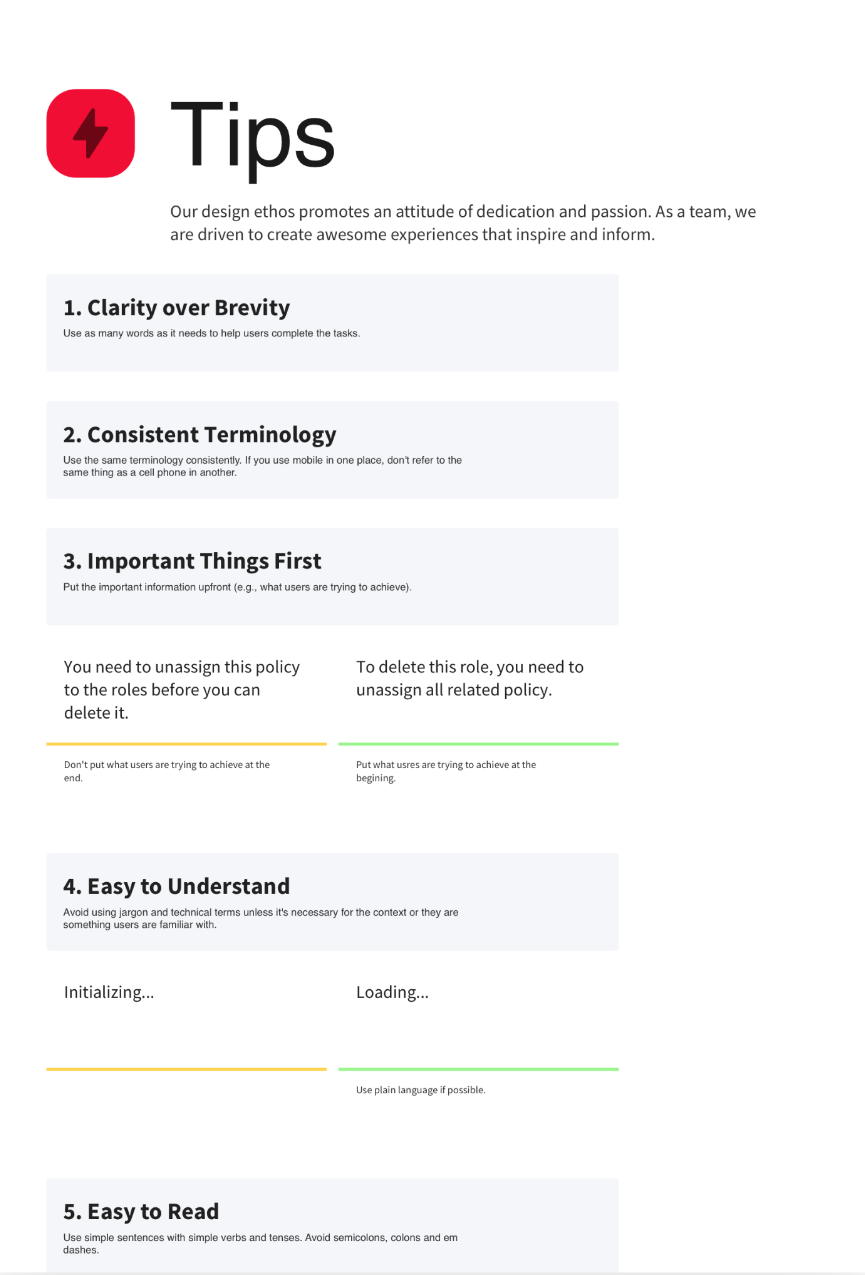Select the large Tips title
The width and height of the screenshot is (865, 1275).
[253, 135]
